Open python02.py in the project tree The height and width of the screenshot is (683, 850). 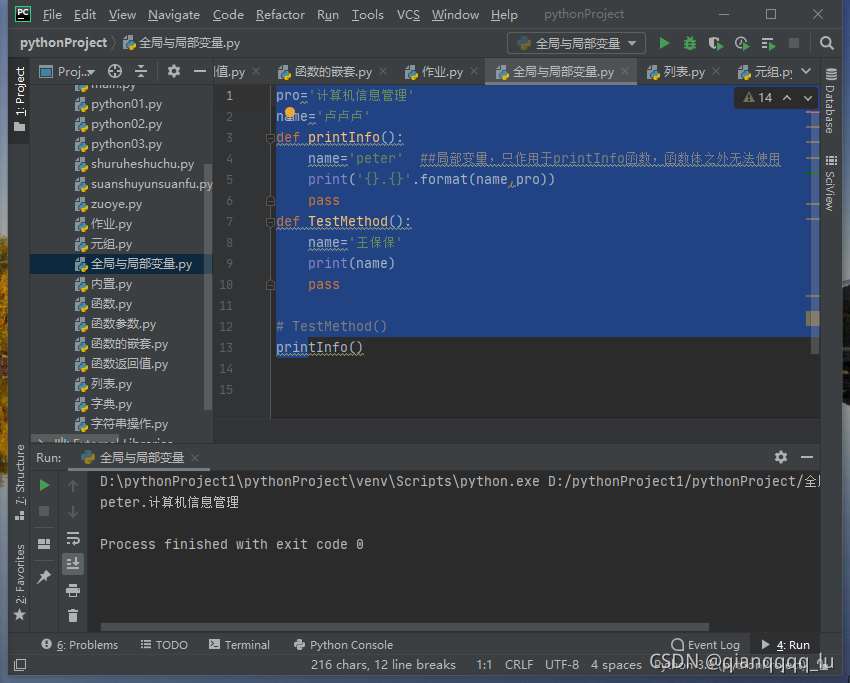pos(126,124)
